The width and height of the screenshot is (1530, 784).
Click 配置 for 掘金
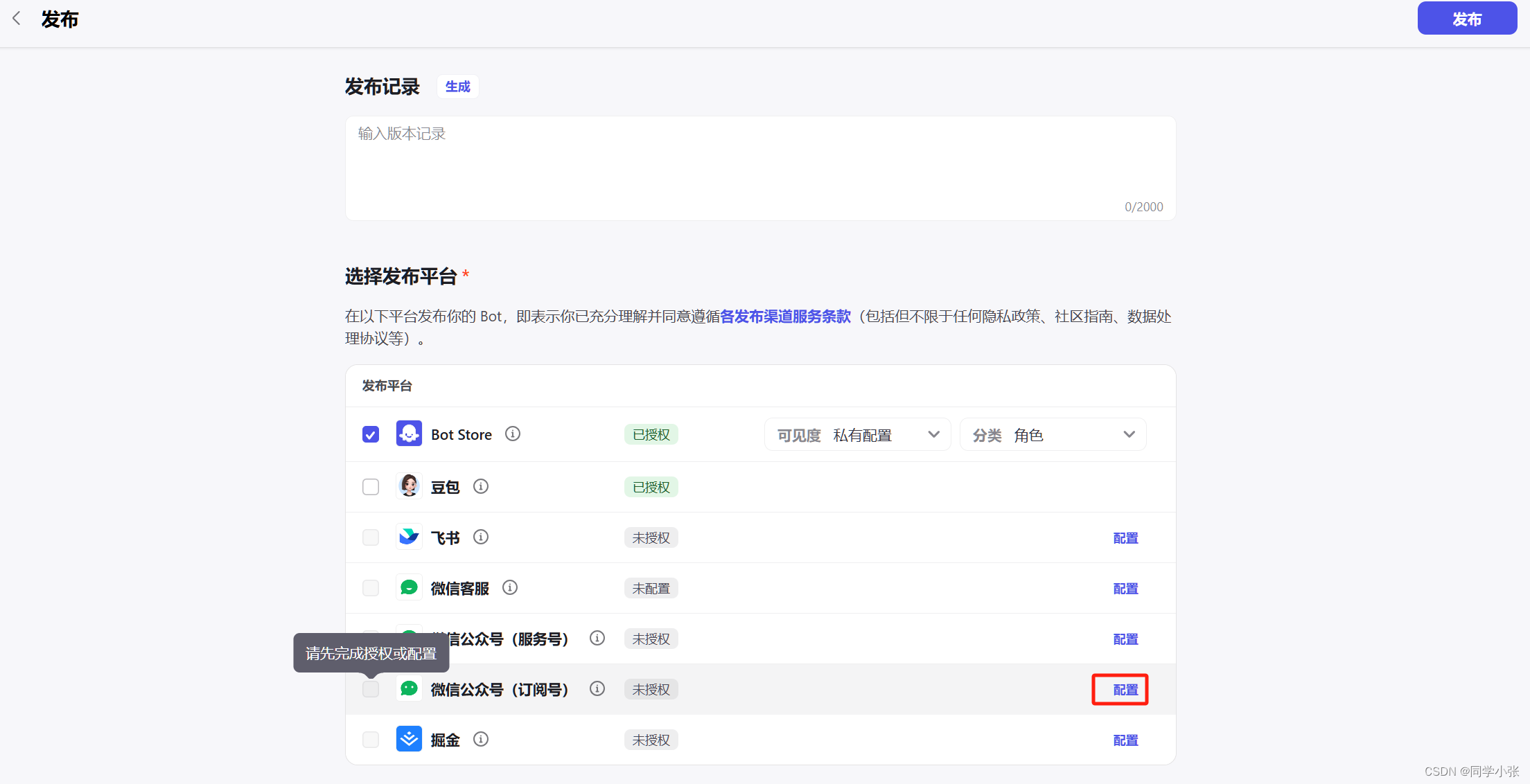coord(1125,740)
